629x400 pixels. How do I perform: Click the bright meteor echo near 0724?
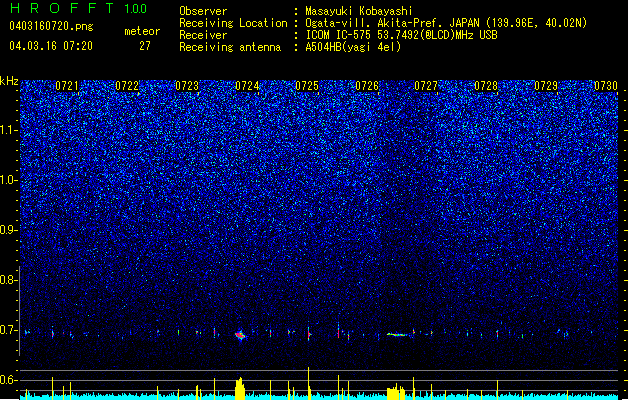pyautogui.click(x=240, y=335)
